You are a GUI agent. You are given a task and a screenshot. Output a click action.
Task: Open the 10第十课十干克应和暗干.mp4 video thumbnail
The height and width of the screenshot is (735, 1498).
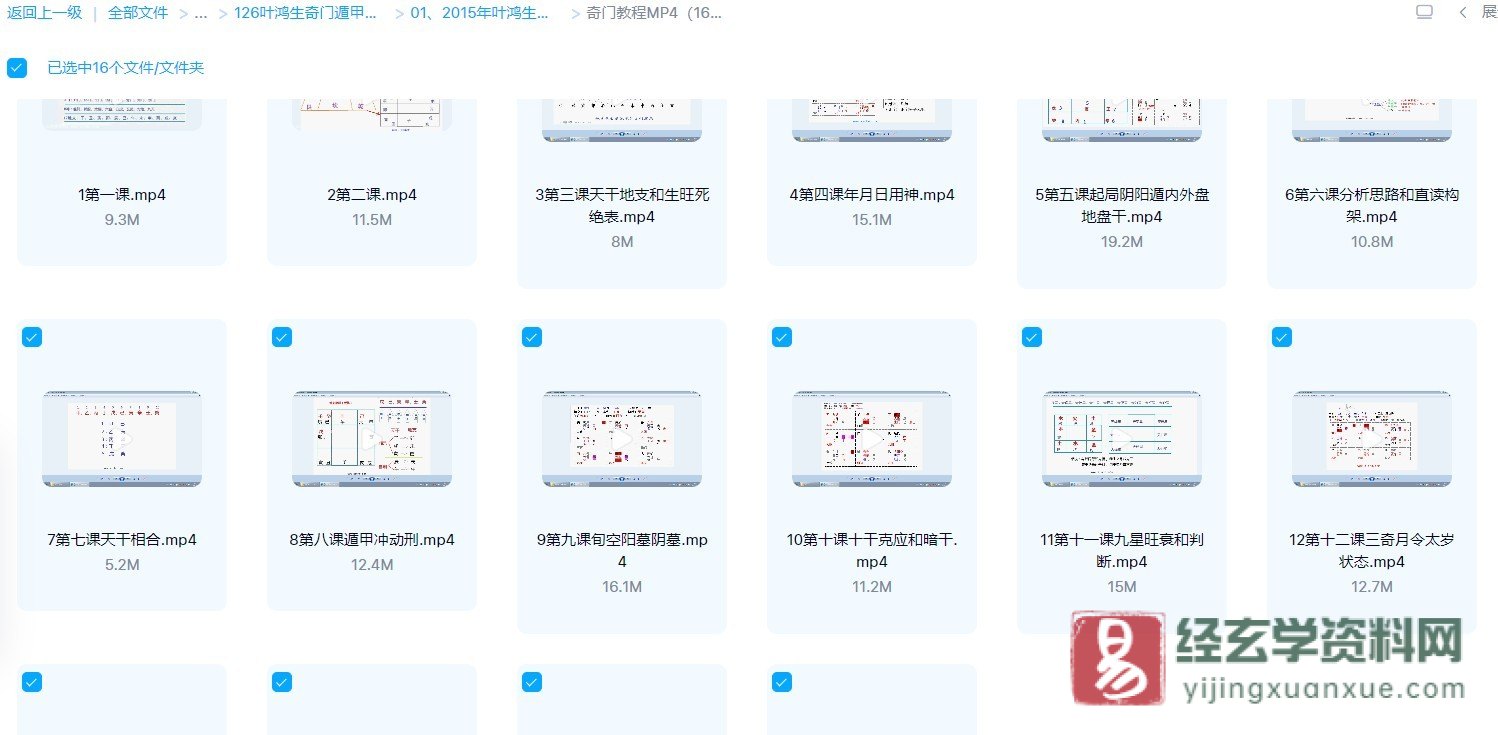[x=872, y=440]
